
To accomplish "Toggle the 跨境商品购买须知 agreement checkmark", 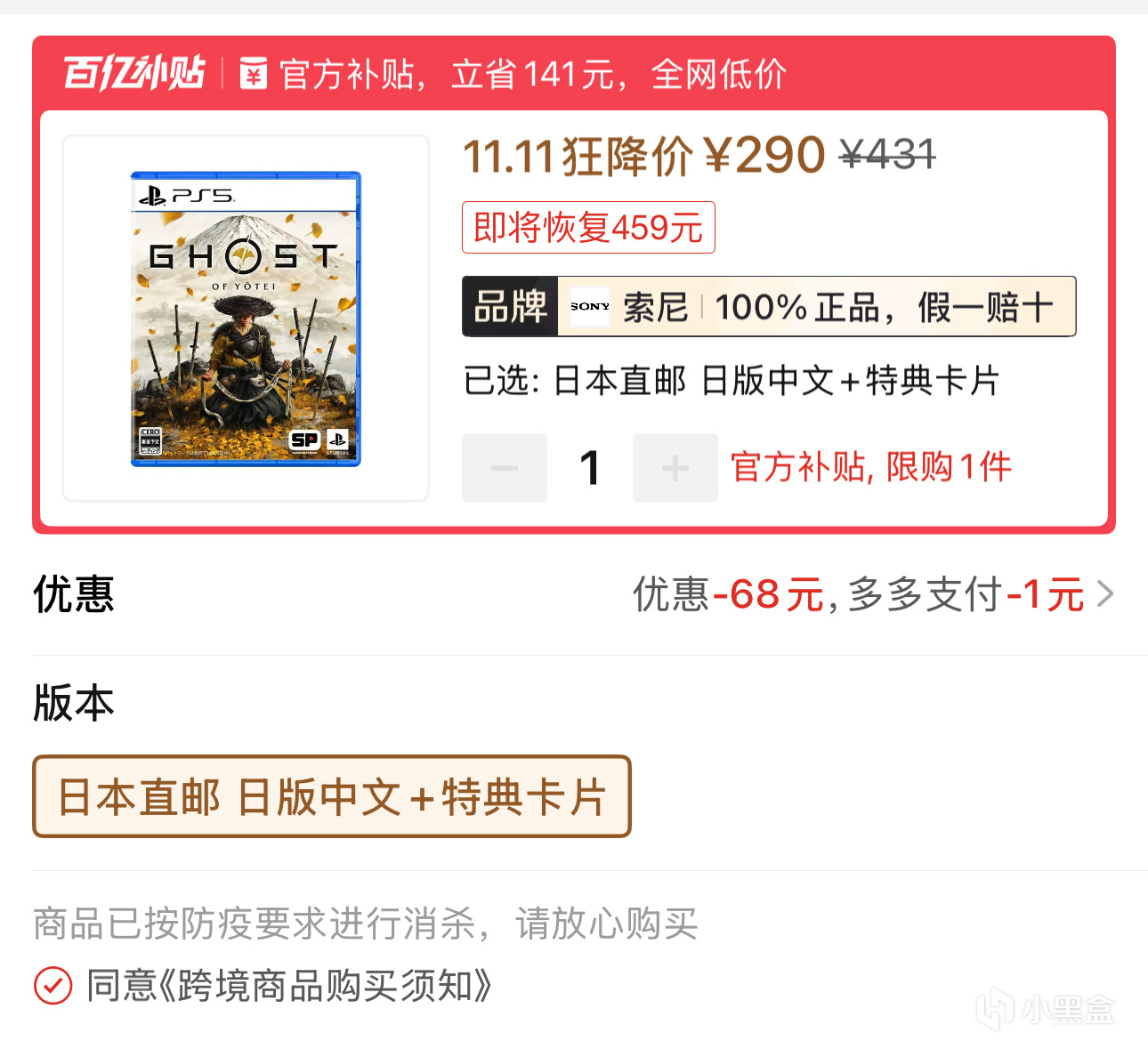I will (x=53, y=986).
